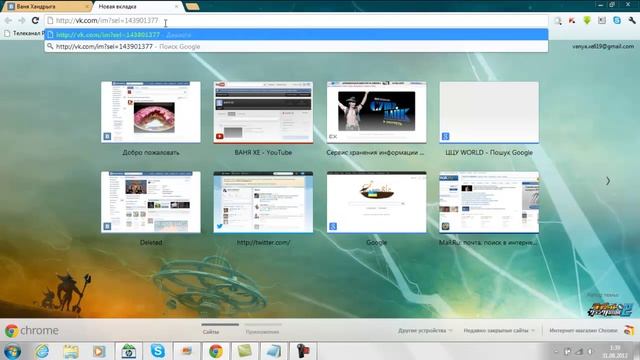This screenshot has width=640, height=360.
Task: Launch Internet Explorer from the taskbar
Action: (x=42, y=351)
